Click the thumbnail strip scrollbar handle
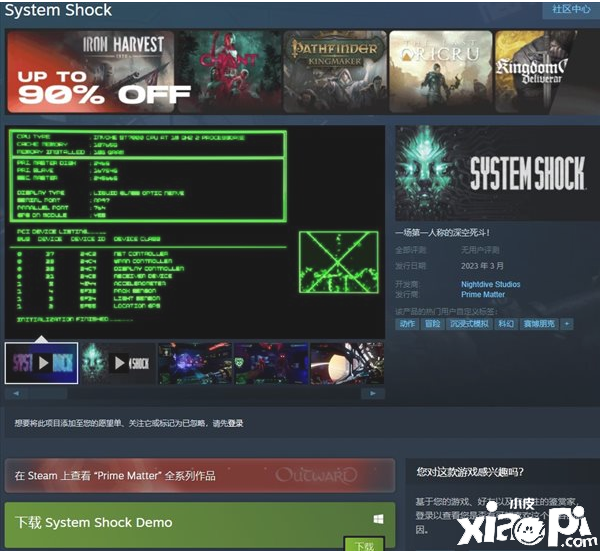Image resolution: width=600 pixels, height=551 pixels. pos(48,393)
